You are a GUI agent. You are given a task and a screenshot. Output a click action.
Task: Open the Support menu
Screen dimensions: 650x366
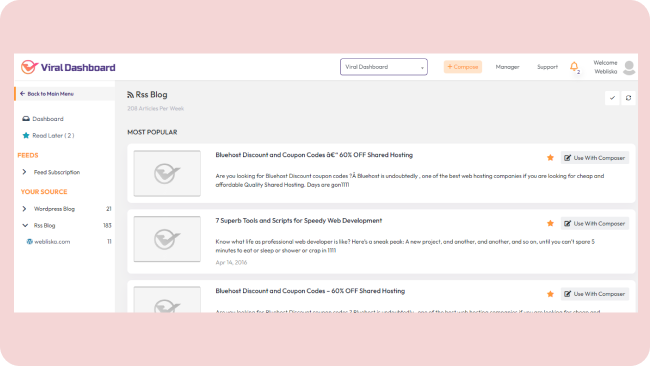point(547,67)
